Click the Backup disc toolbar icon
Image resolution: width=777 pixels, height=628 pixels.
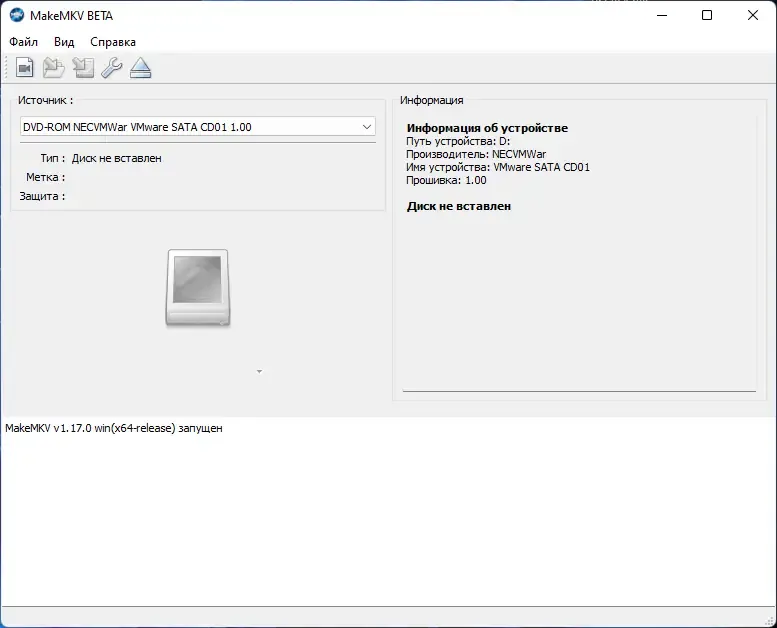(83, 67)
